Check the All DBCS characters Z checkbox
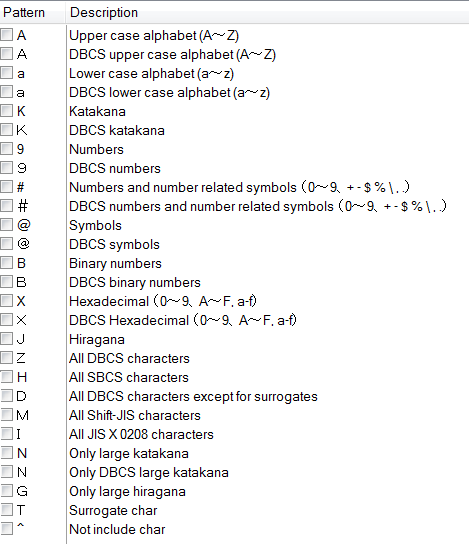 tap(6, 358)
